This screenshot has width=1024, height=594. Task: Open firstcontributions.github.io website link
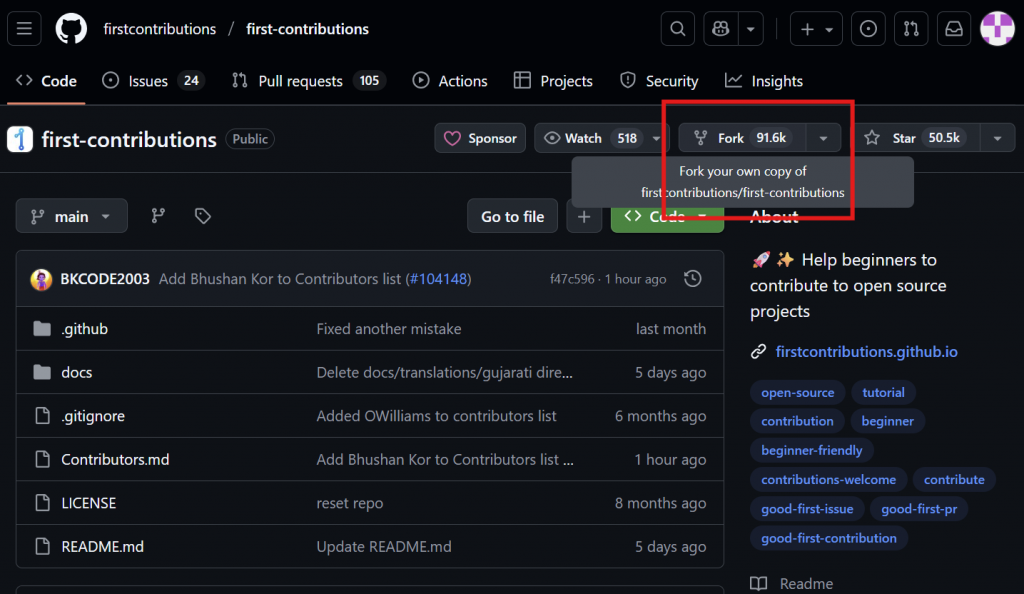click(x=867, y=352)
